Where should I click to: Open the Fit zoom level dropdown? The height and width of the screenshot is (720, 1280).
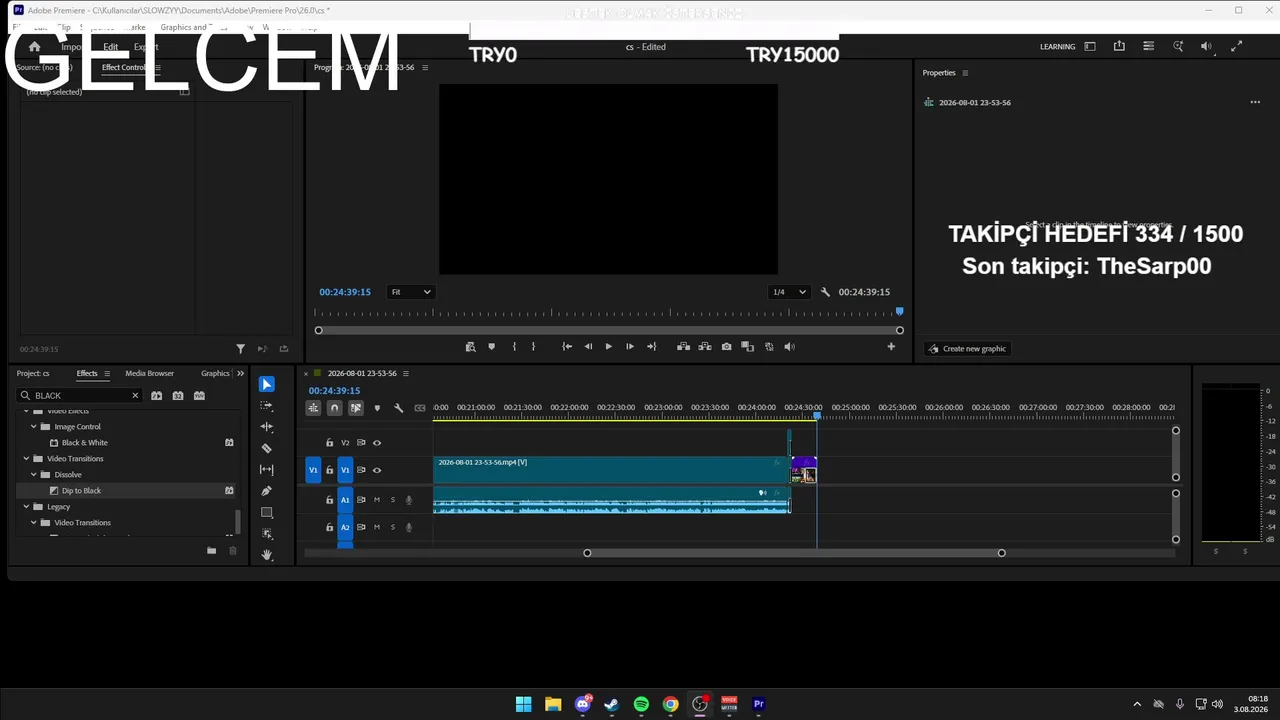click(x=410, y=292)
